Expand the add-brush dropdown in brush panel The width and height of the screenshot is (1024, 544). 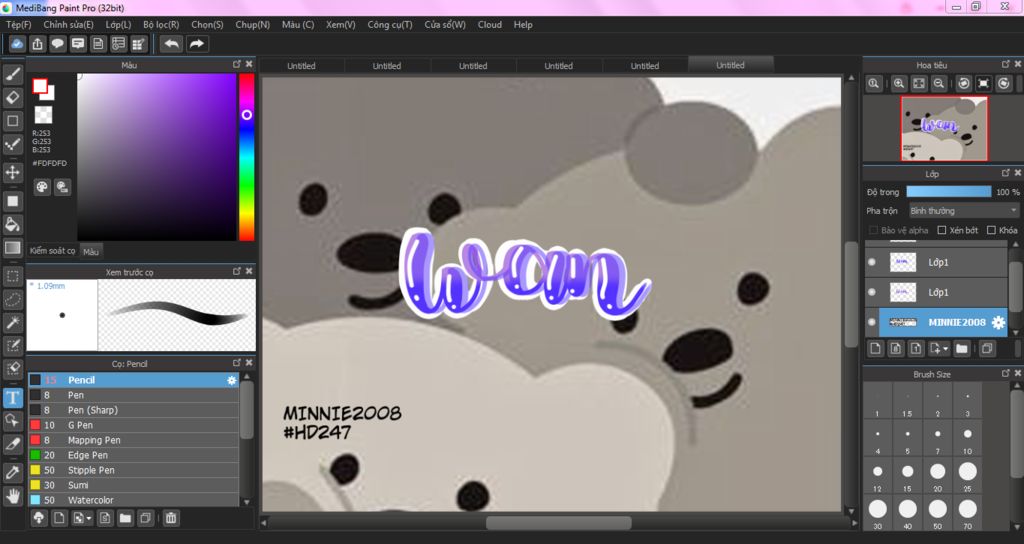[x=89, y=519]
